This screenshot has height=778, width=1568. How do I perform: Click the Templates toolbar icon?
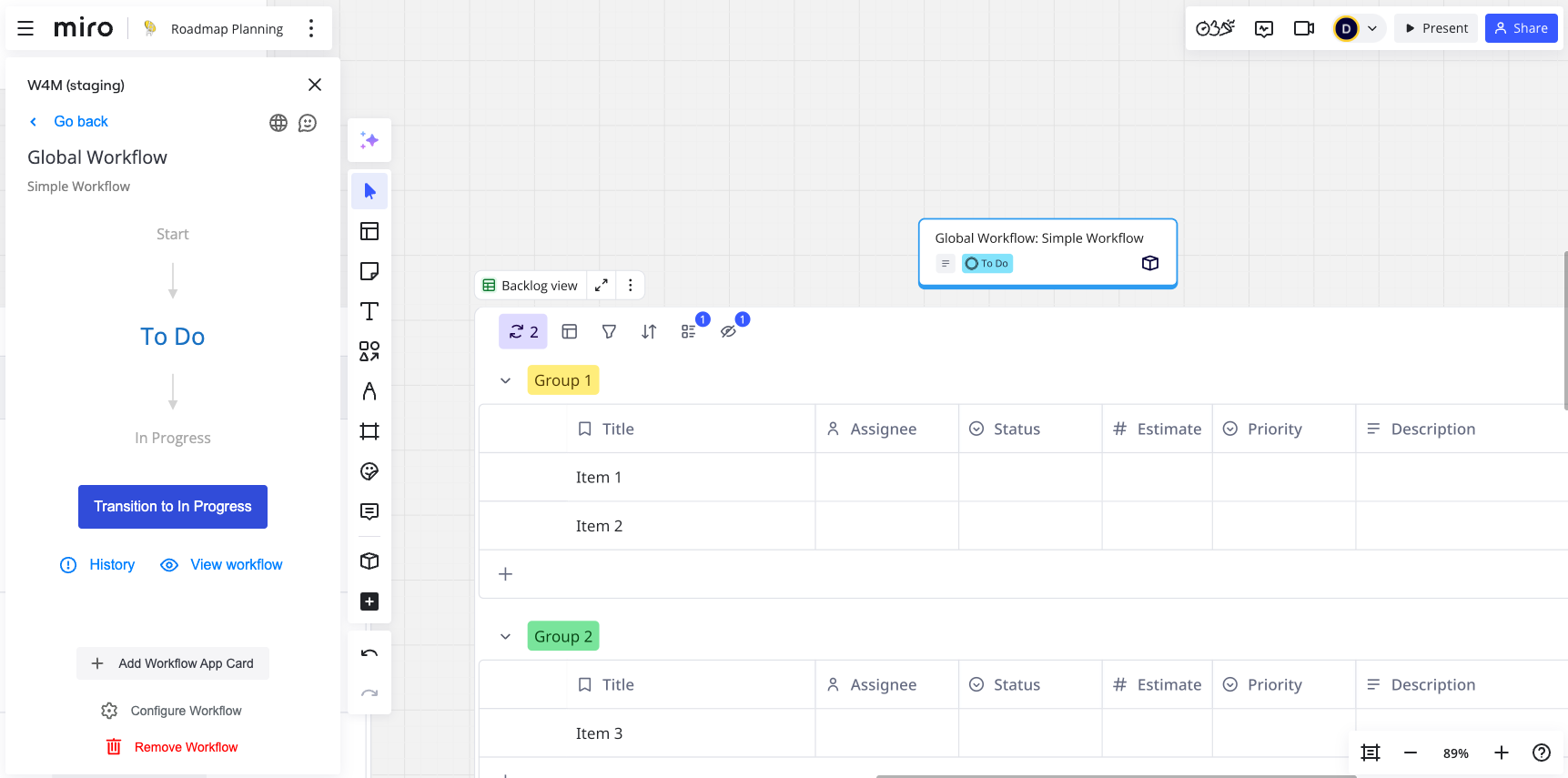369,231
